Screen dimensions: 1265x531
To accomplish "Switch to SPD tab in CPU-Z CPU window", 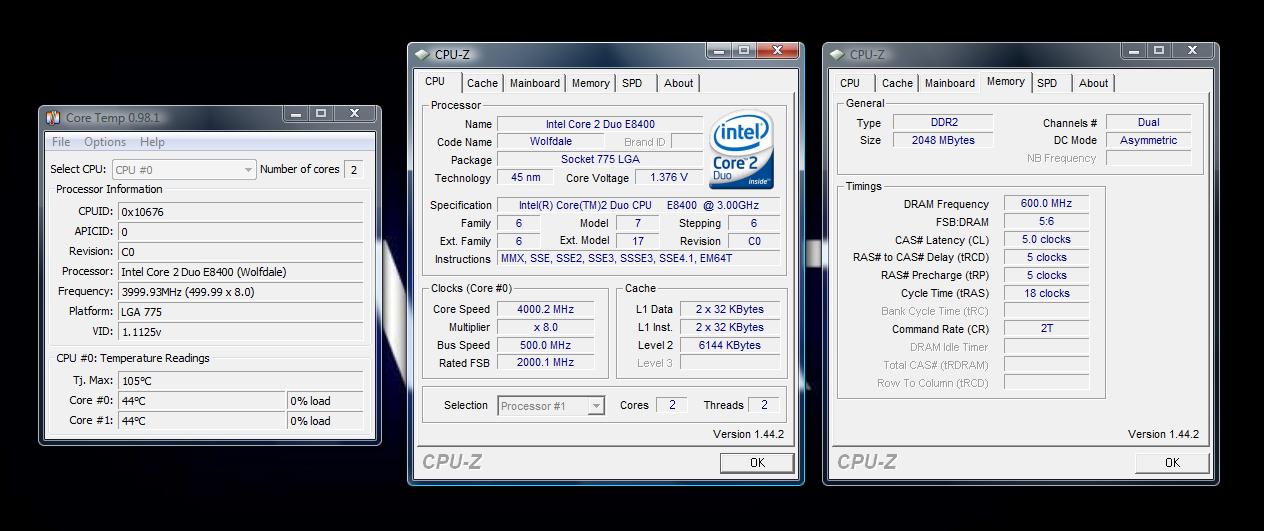I will pyautogui.click(x=632, y=83).
